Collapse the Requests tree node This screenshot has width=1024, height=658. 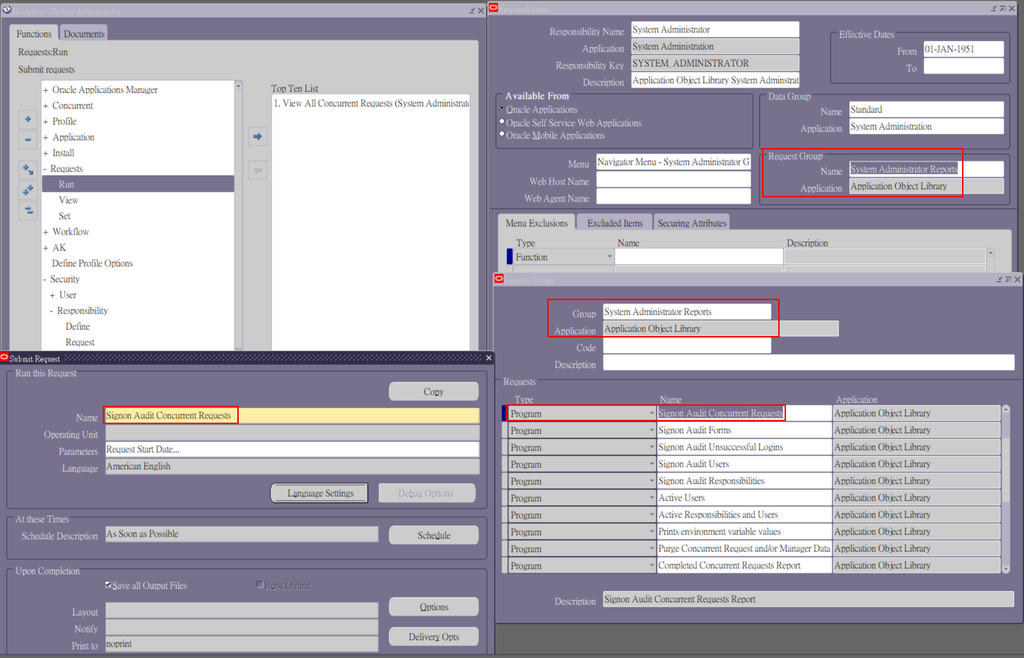tap(45, 168)
